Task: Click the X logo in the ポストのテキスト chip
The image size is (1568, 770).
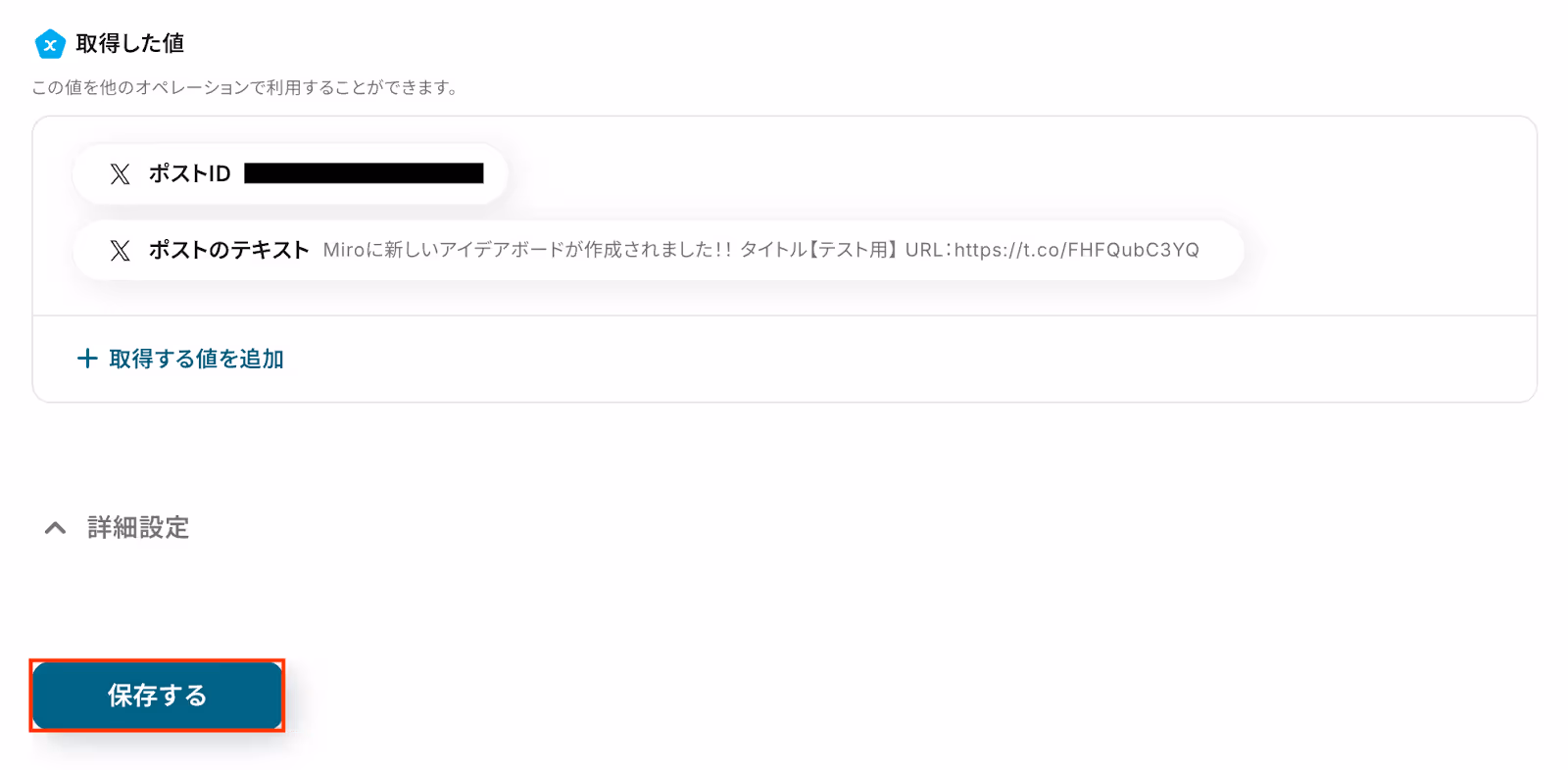Action: 120,251
